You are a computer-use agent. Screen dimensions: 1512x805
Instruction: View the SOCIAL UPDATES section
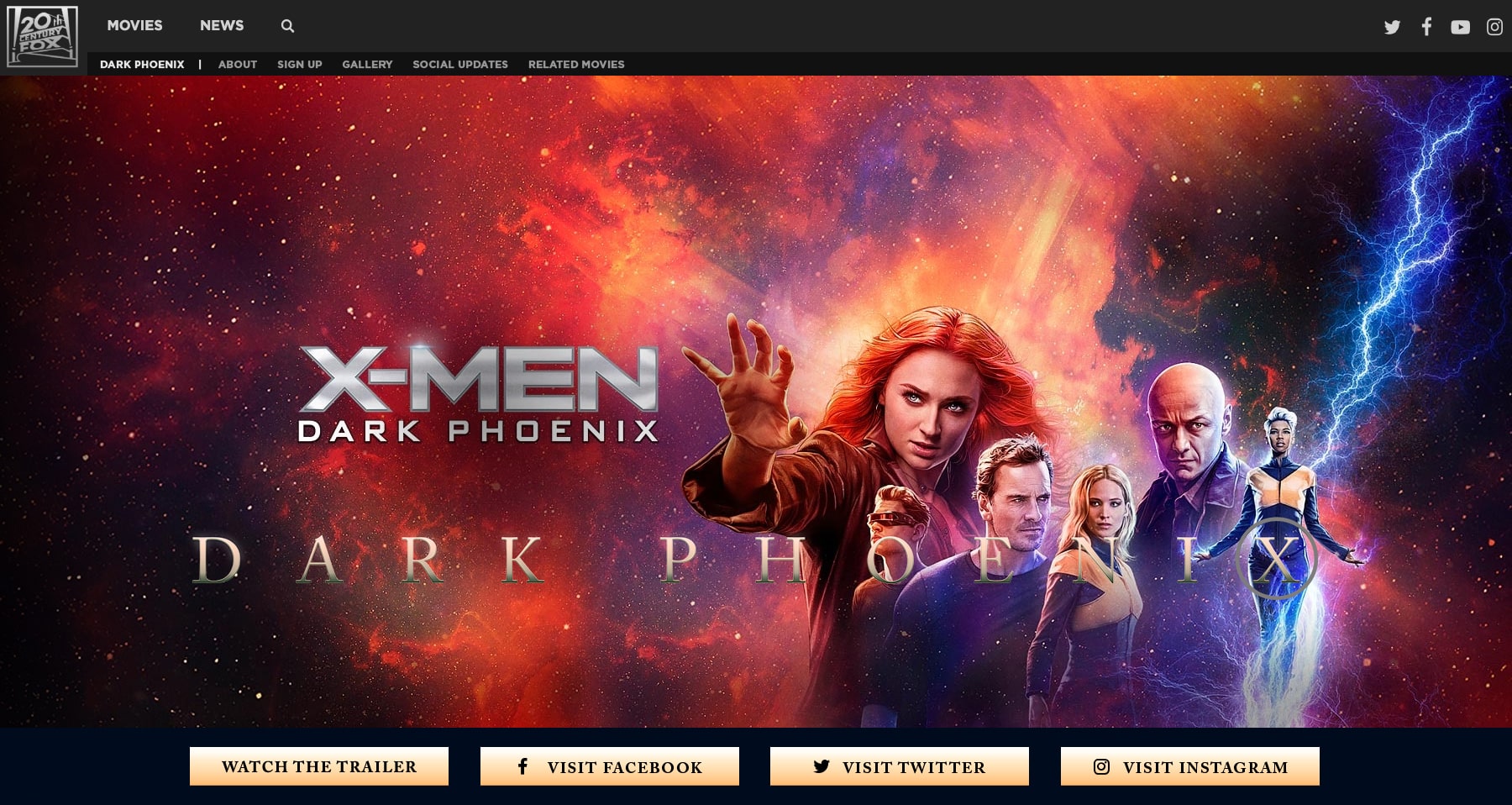coord(460,64)
